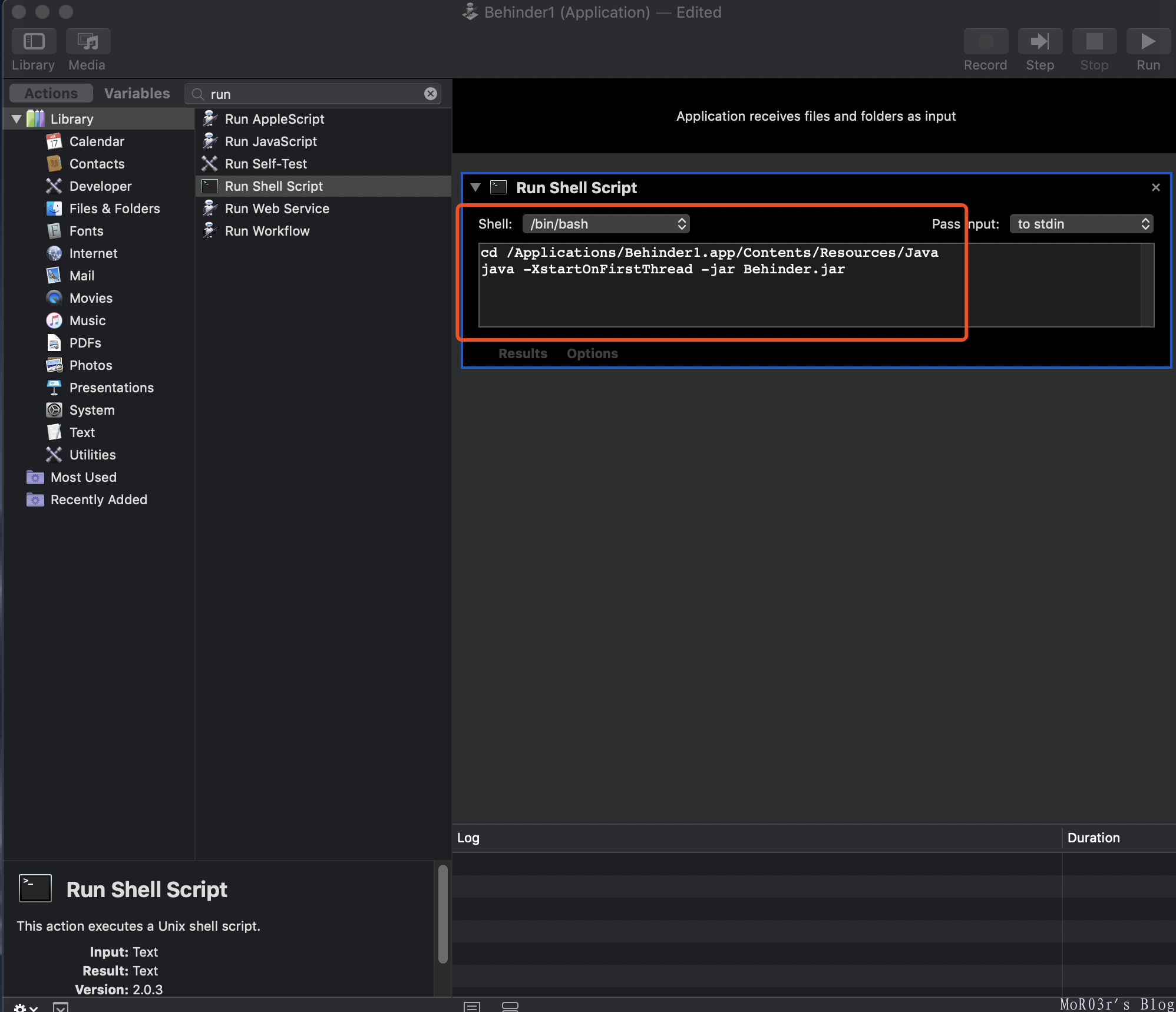The image size is (1176, 1012).
Task: Click the description pane scrollbar
Action: [x=442, y=914]
